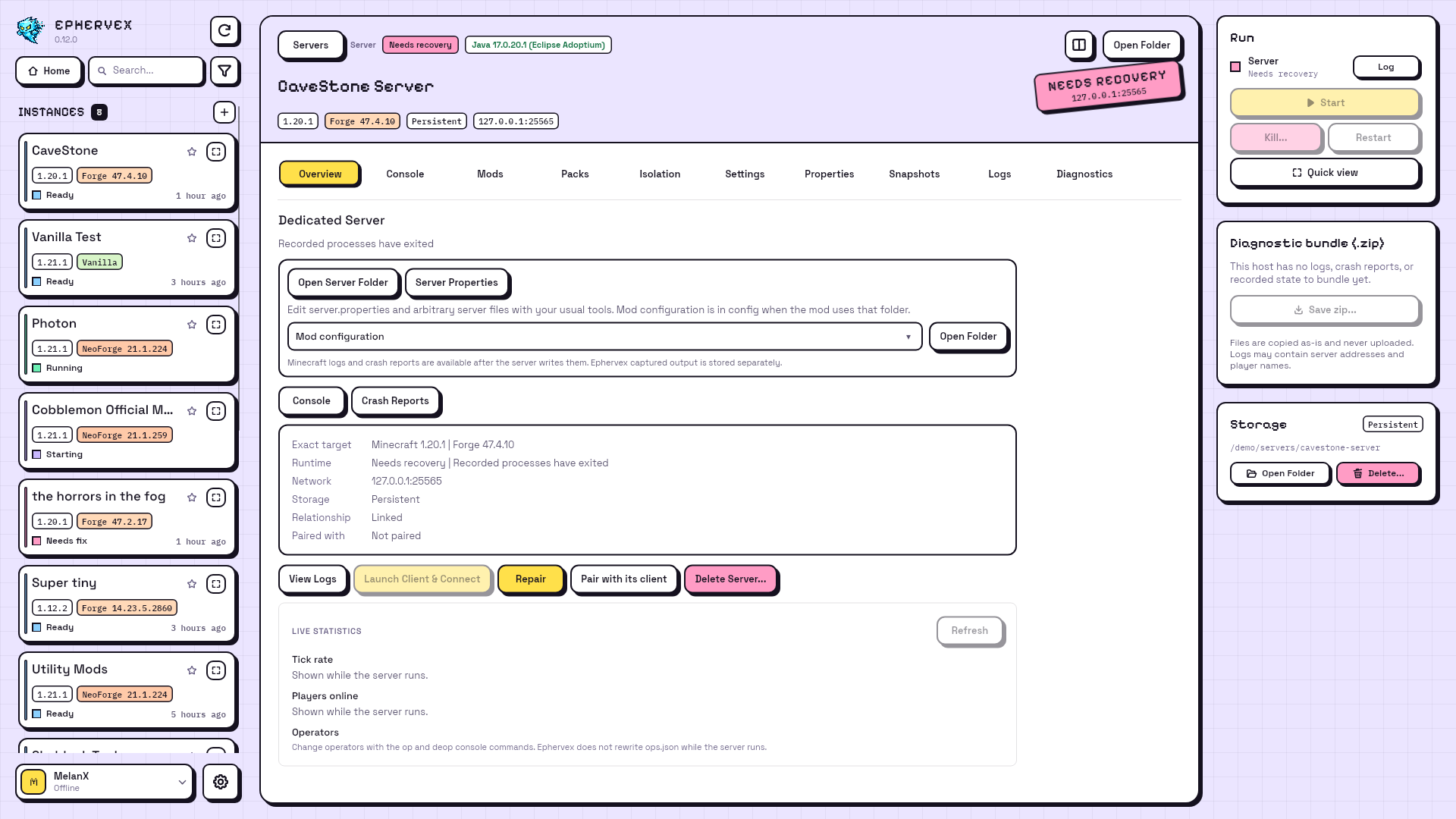Add a new instance with the plus icon
This screenshot has height=819, width=1456.
tap(224, 112)
